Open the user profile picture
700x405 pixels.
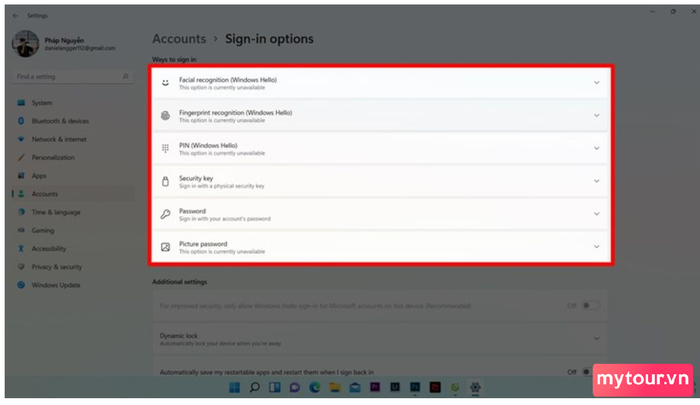25,44
